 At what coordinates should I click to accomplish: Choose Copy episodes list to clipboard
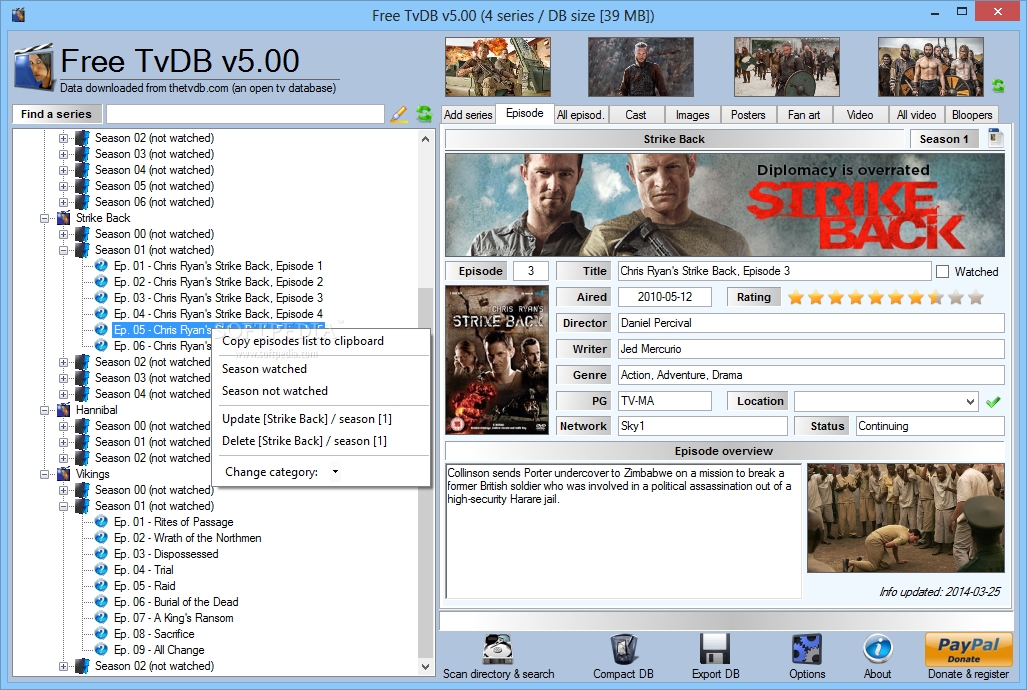point(303,341)
